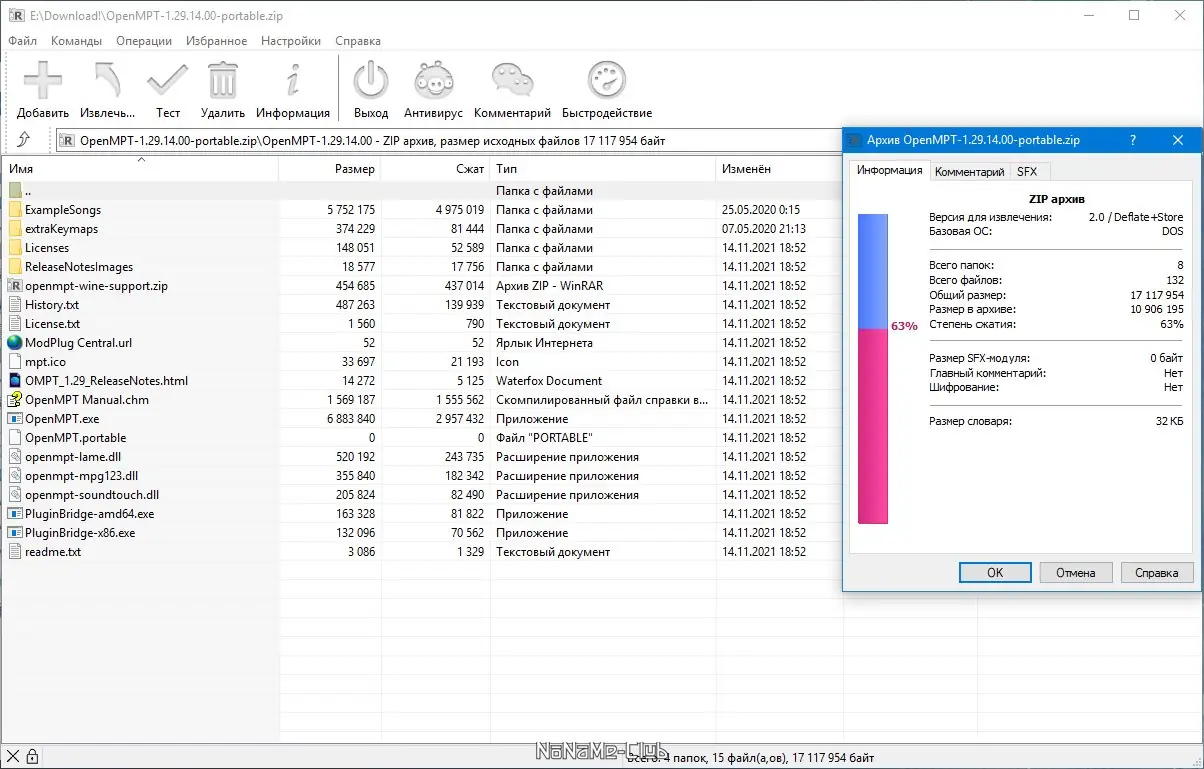Click the Извлечь (Extract) toolbar icon
1204x769 pixels.
pyautogui.click(x=107, y=79)
